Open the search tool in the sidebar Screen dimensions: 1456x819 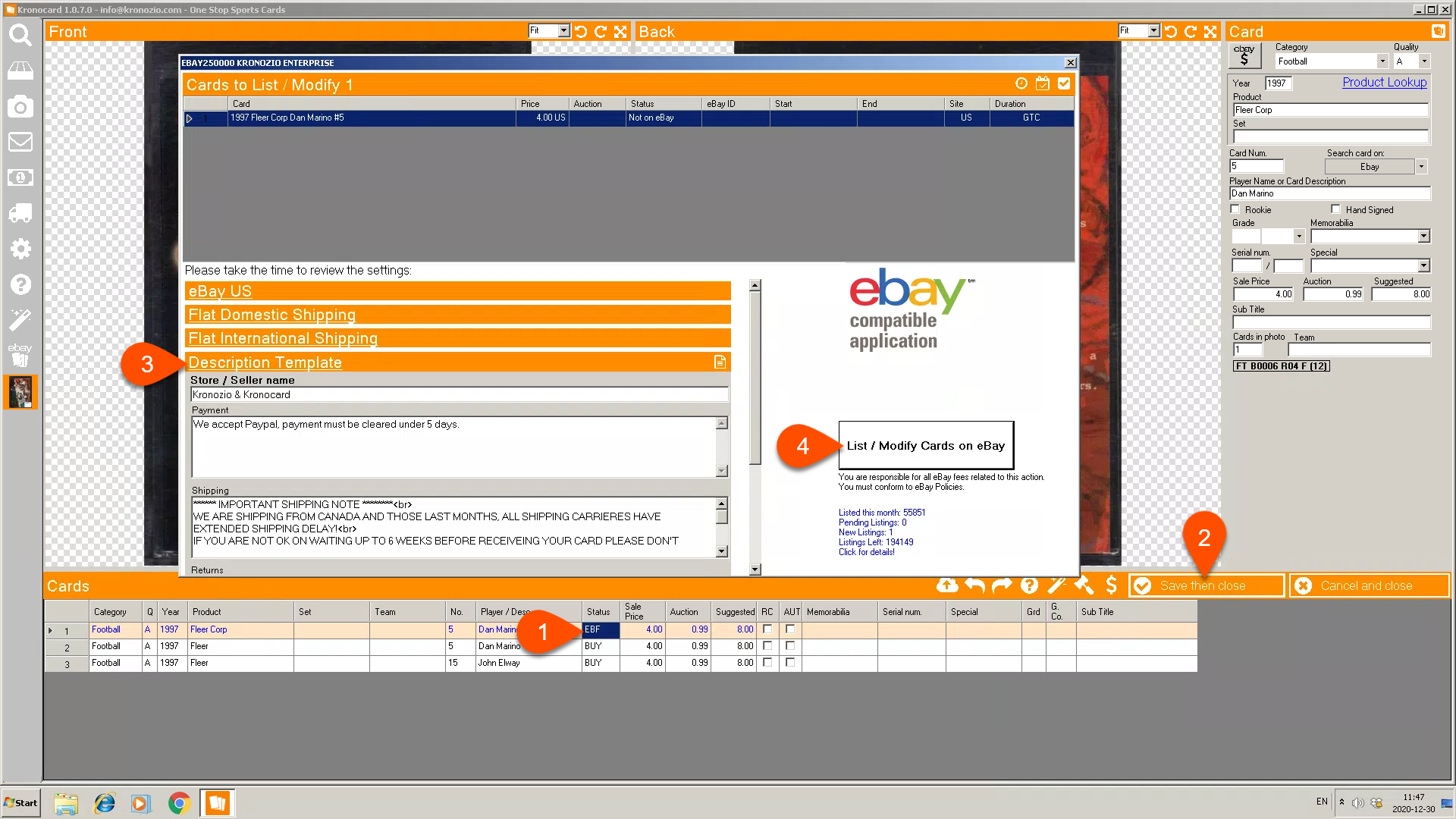click(x=20, y=35)
